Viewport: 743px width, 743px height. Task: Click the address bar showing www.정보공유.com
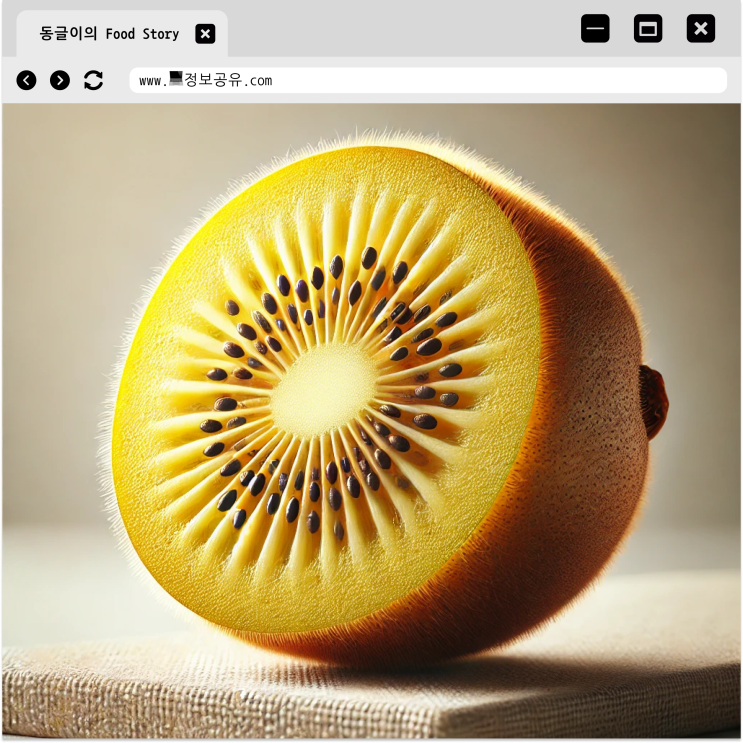click(x=428, y=80)
